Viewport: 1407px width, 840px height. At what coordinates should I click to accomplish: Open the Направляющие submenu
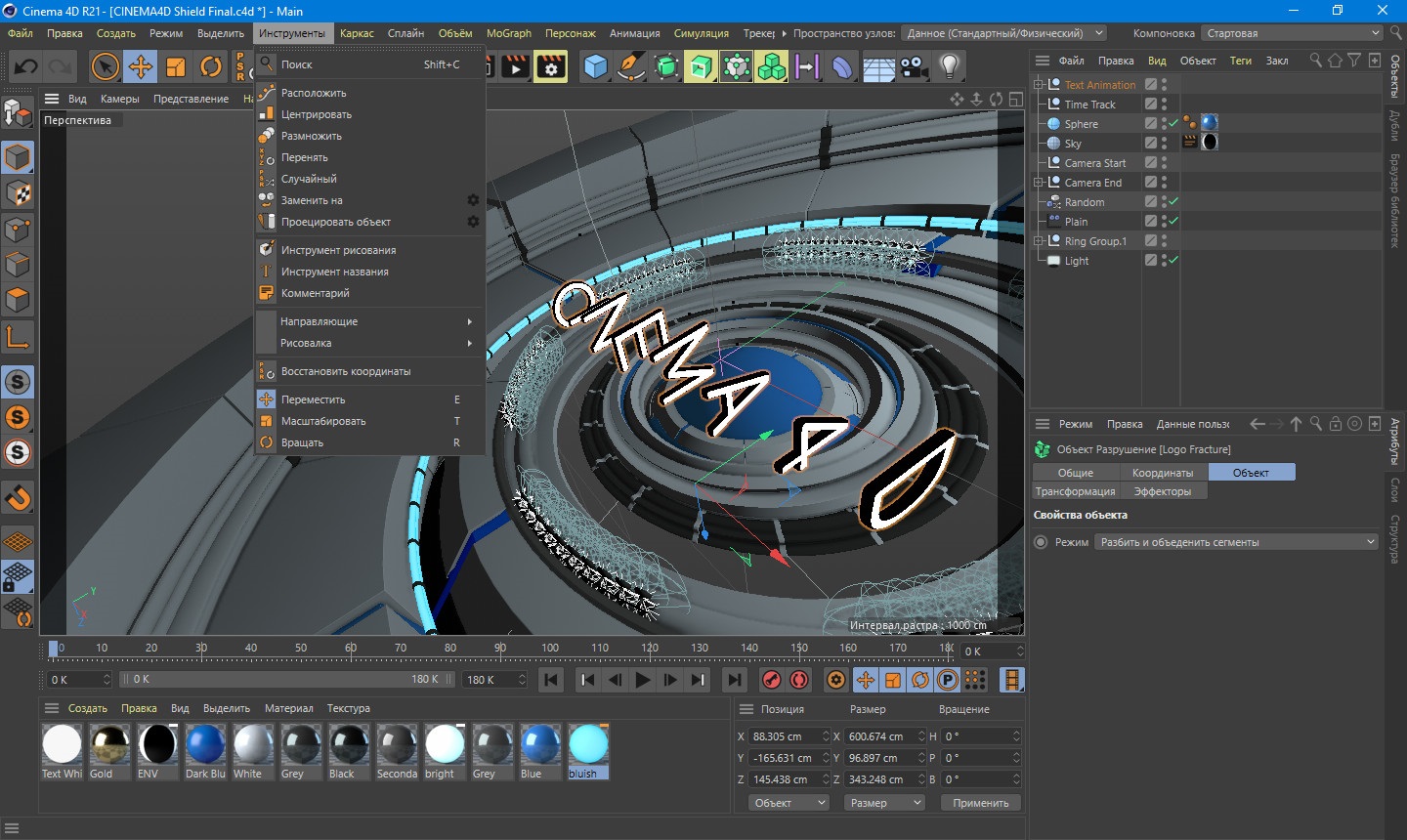pos(369,321)
